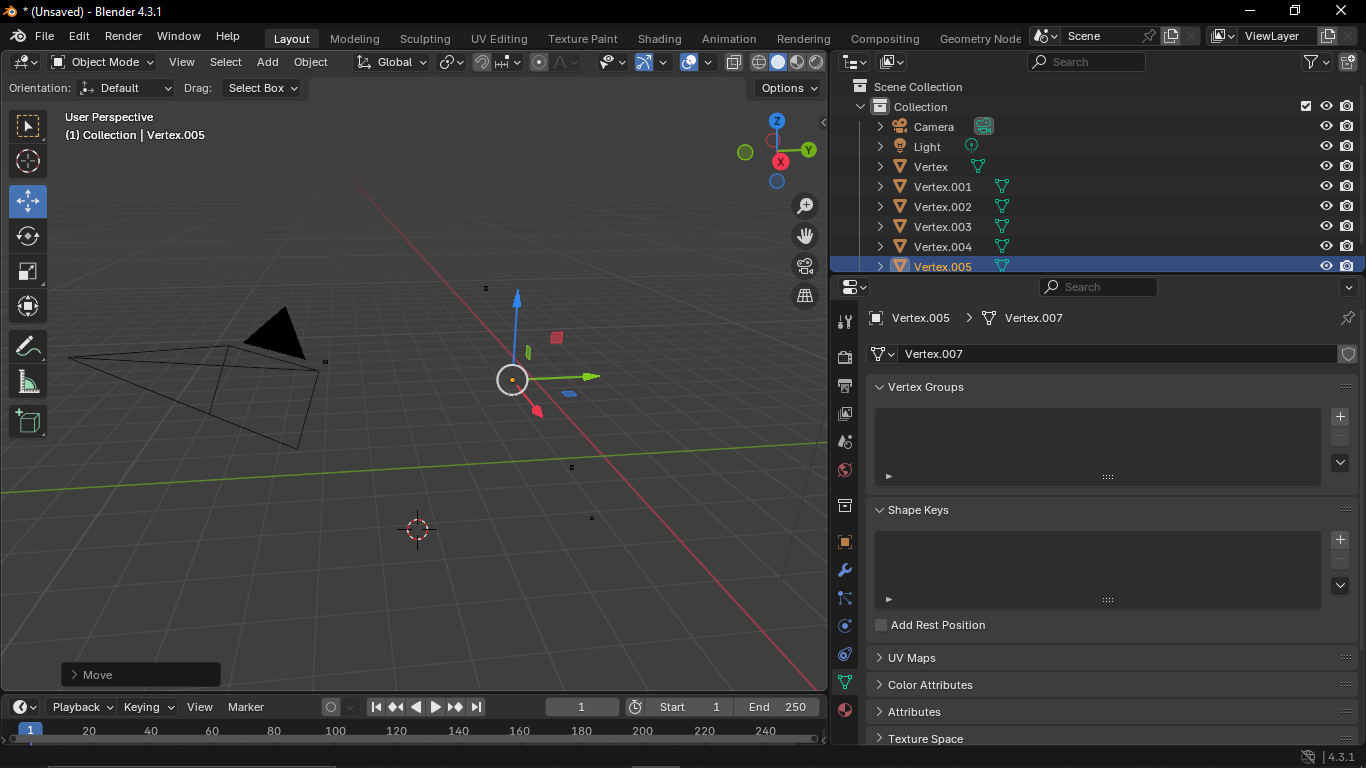
Task: Open Global transform orientation dropdown
Action: click(x=391, y=62)
